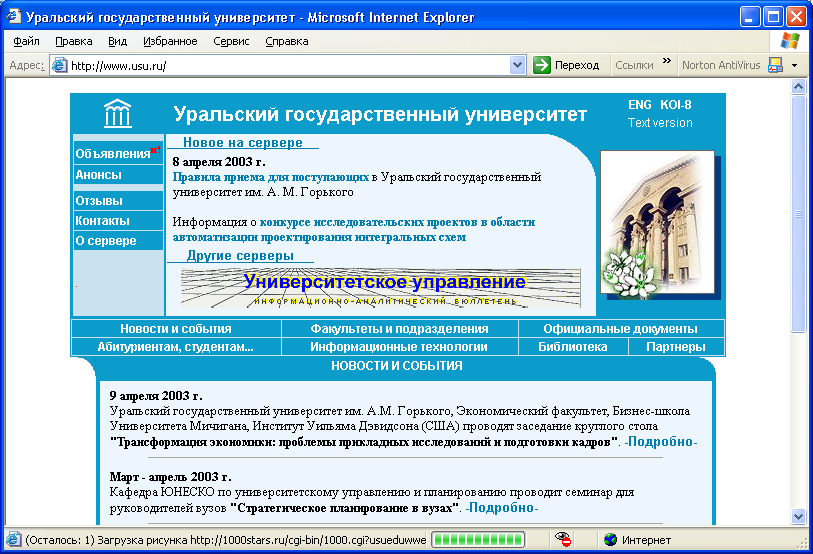The width and height of the screenshot is (813, 554).
Task: Open the Norton AntiVirus dropdown arrow
Action: 794,65
